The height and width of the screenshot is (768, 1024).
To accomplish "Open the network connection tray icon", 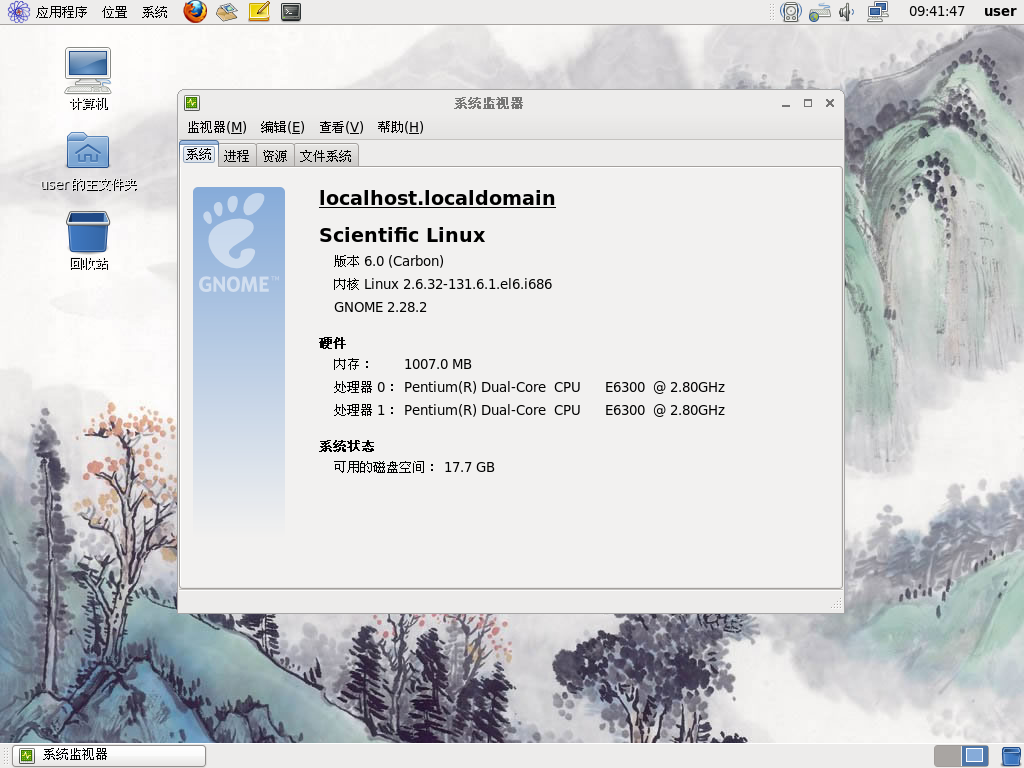I will pyautogui.click(x=878, y=12).
